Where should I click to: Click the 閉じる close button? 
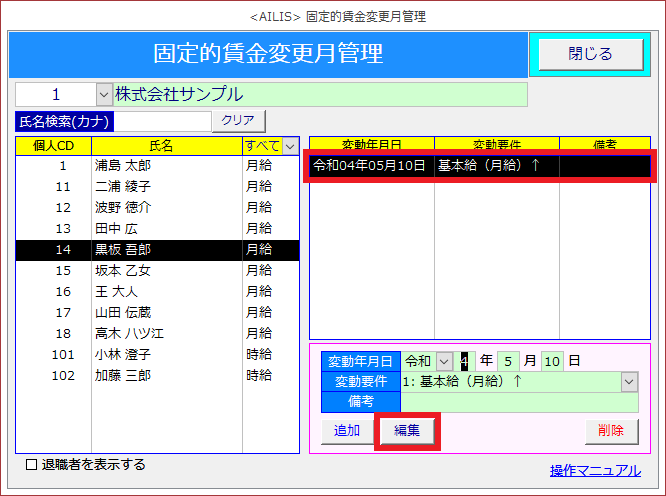tap(590, 54)
